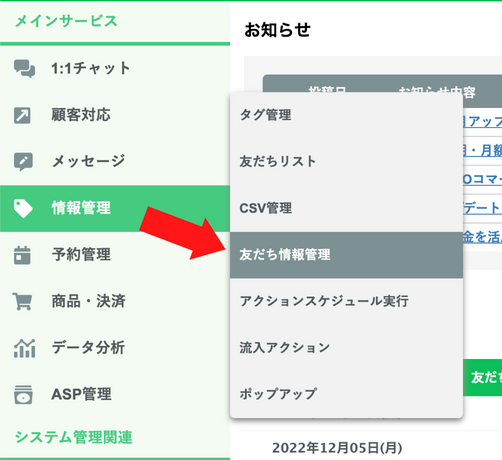Click the 顧客対応 arrow icon
Screen dimensions: 502x460
[22, 115]
